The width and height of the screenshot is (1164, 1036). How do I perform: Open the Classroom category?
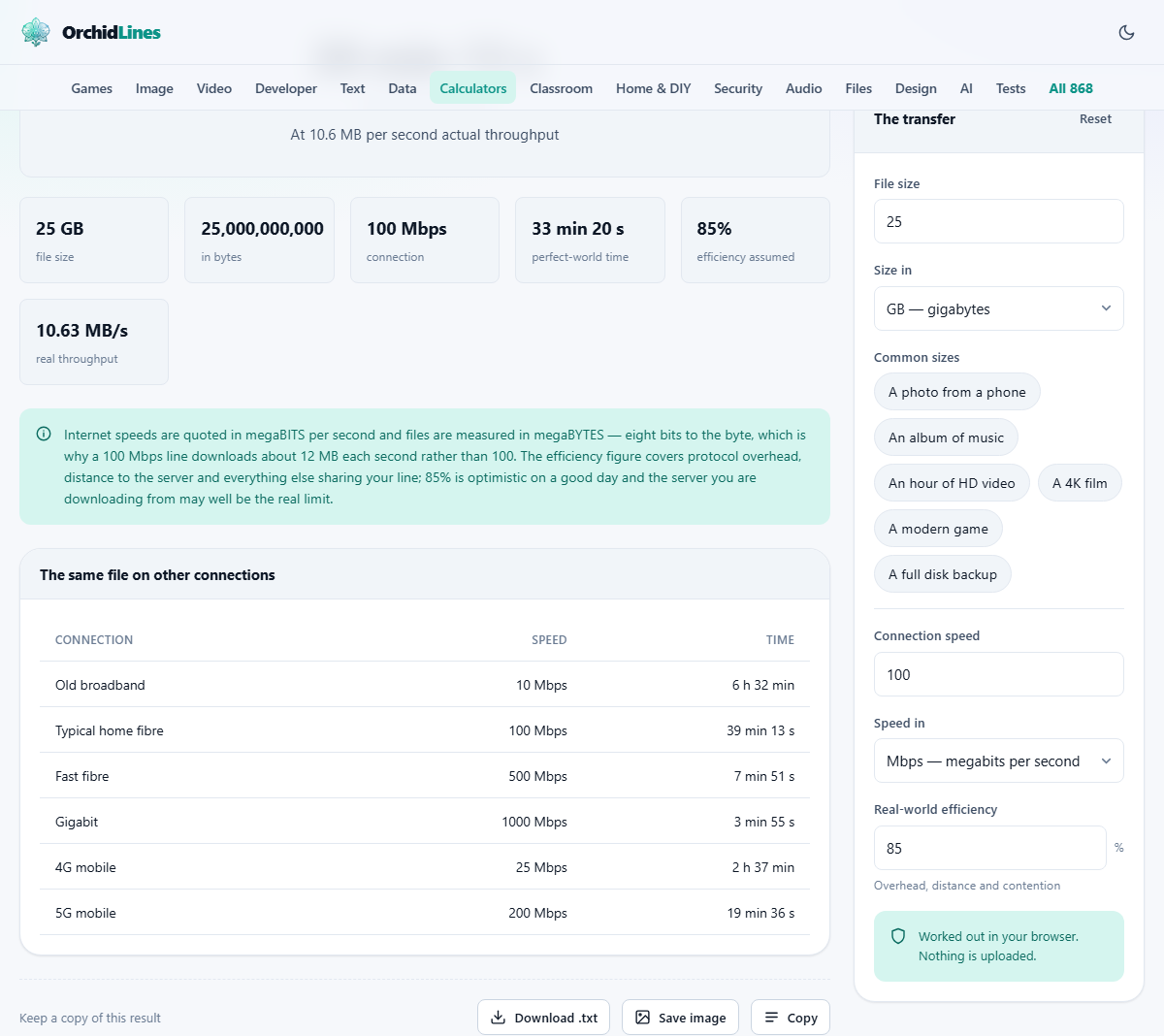(x=561, y=88)
